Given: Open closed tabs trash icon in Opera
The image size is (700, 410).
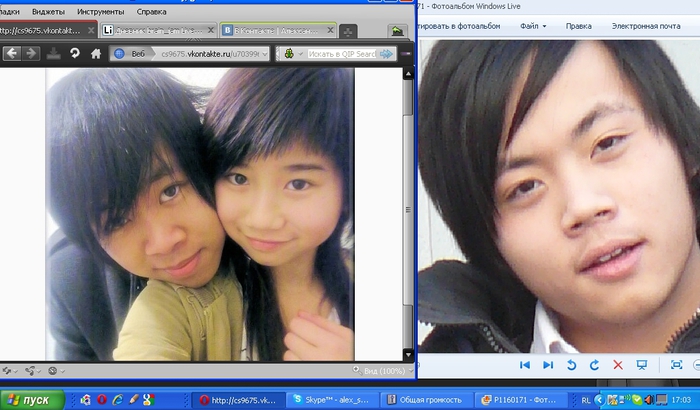Looking at the screenshot, I should [397, 31].
